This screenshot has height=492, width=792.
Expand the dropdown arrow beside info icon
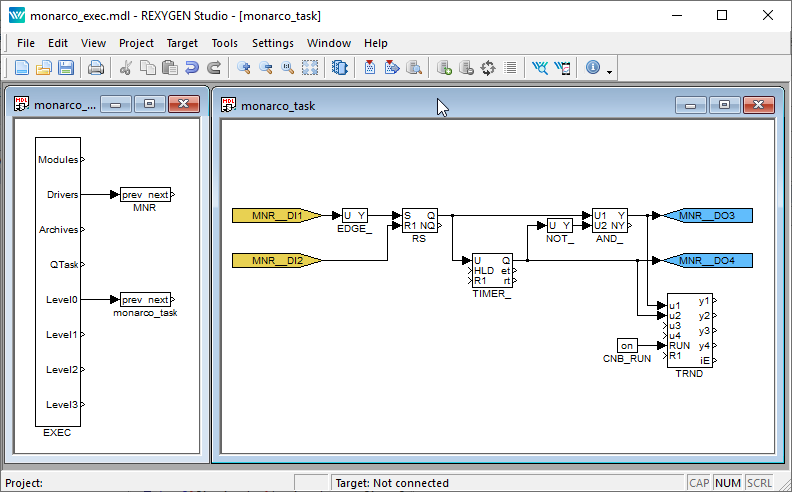tap(609, 72)
